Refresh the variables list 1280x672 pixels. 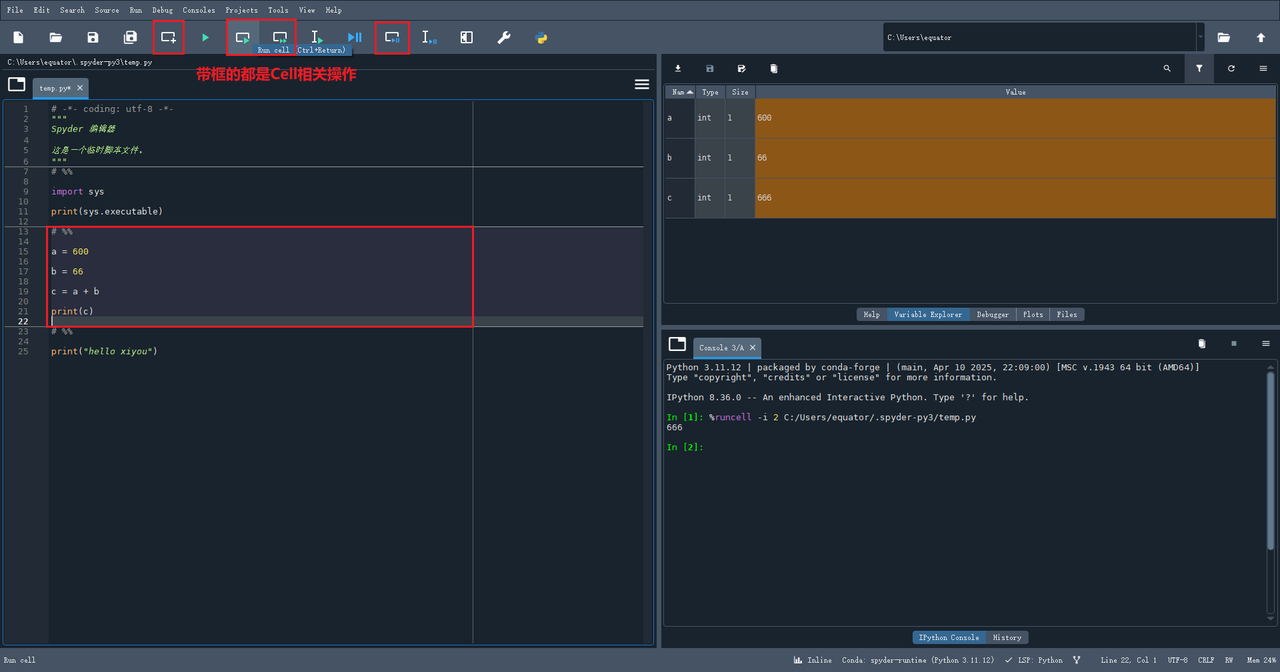[1231, 69]
